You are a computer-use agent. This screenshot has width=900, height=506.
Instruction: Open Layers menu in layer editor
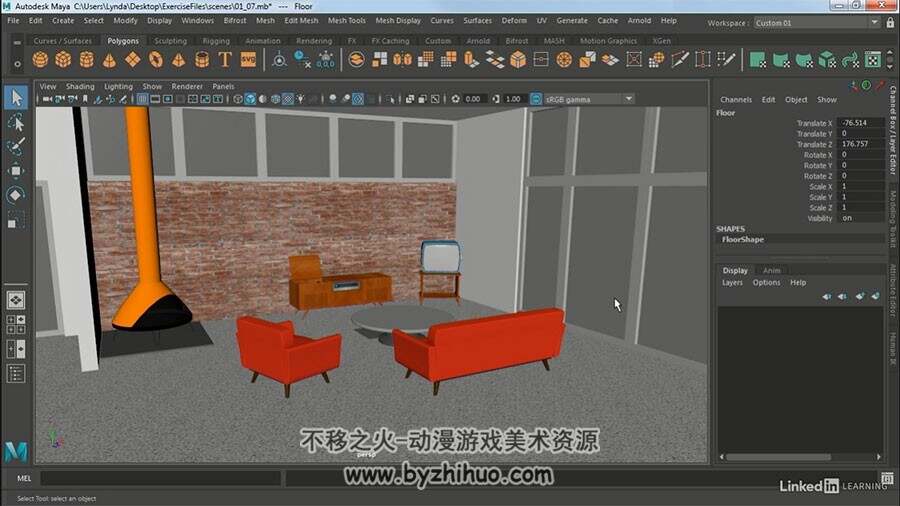pyautogui.click(x=732, y=283)
